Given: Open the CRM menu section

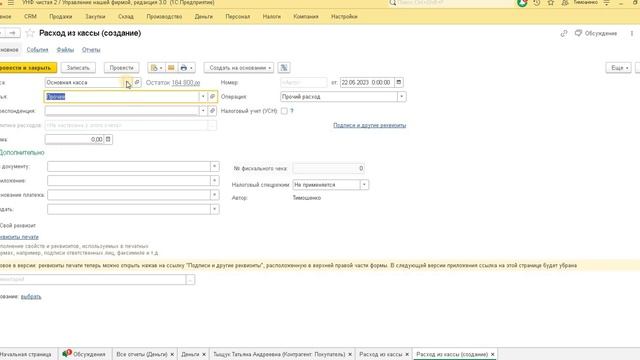Looking at the screenshot, I should (30, 17).
